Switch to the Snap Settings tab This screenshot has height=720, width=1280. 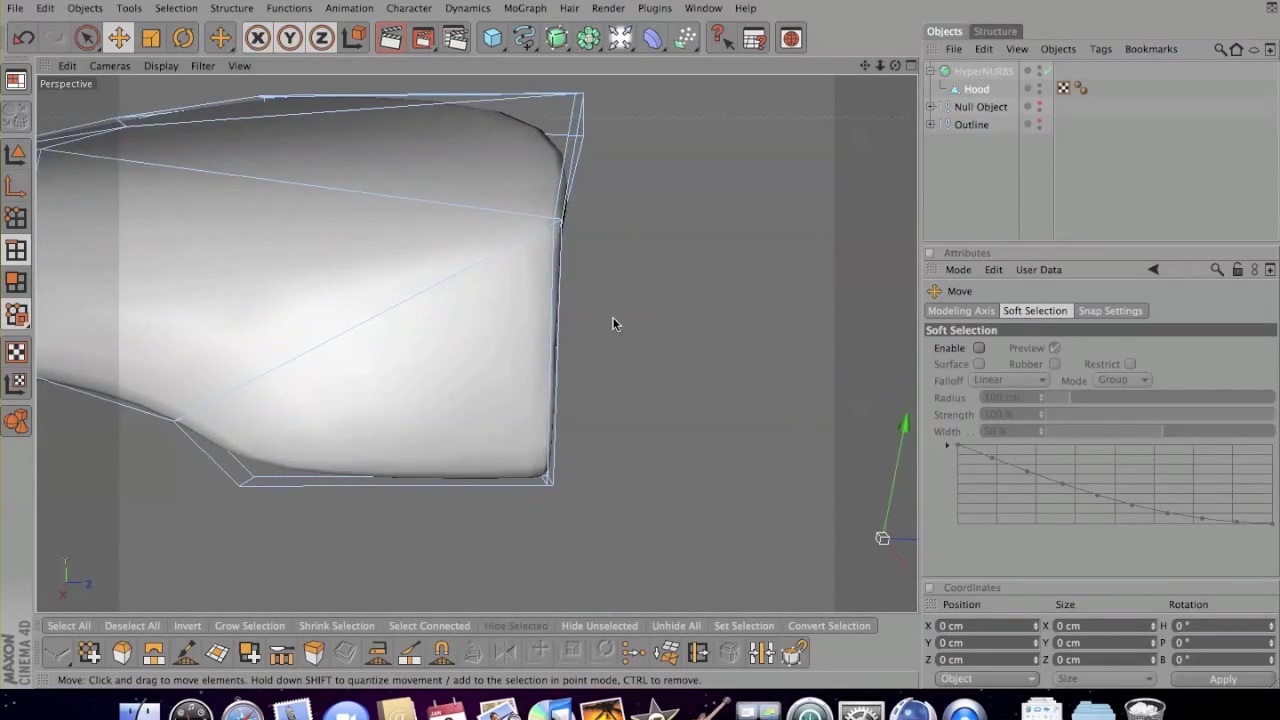[1110, 311]
